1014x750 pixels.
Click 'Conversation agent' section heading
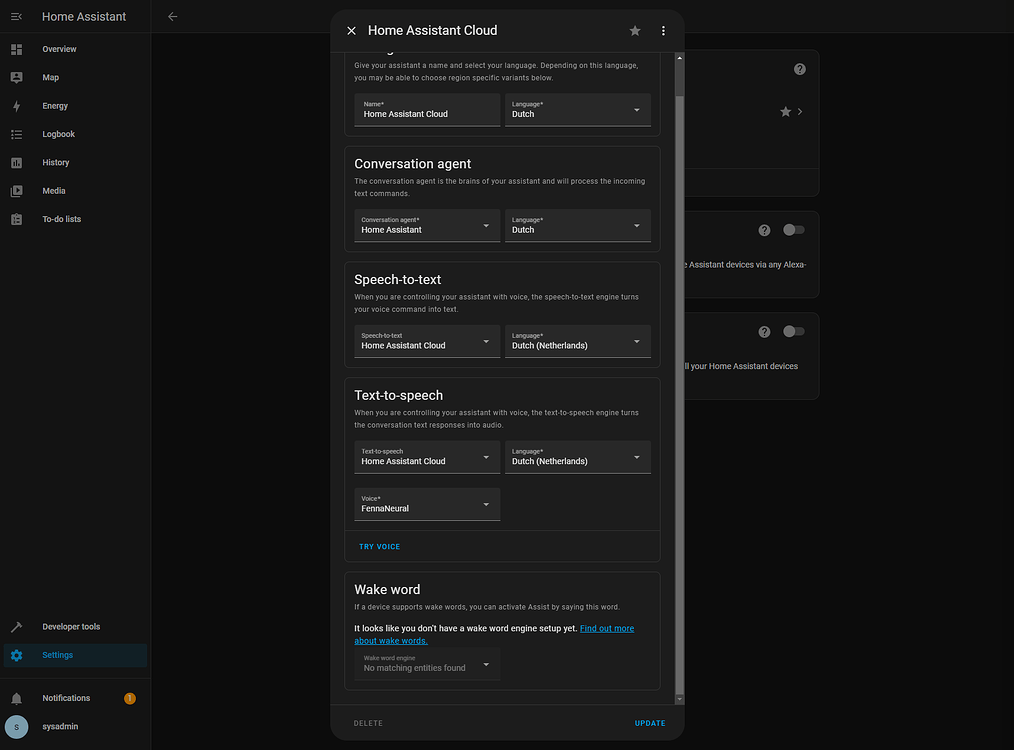tap(413, 164)
